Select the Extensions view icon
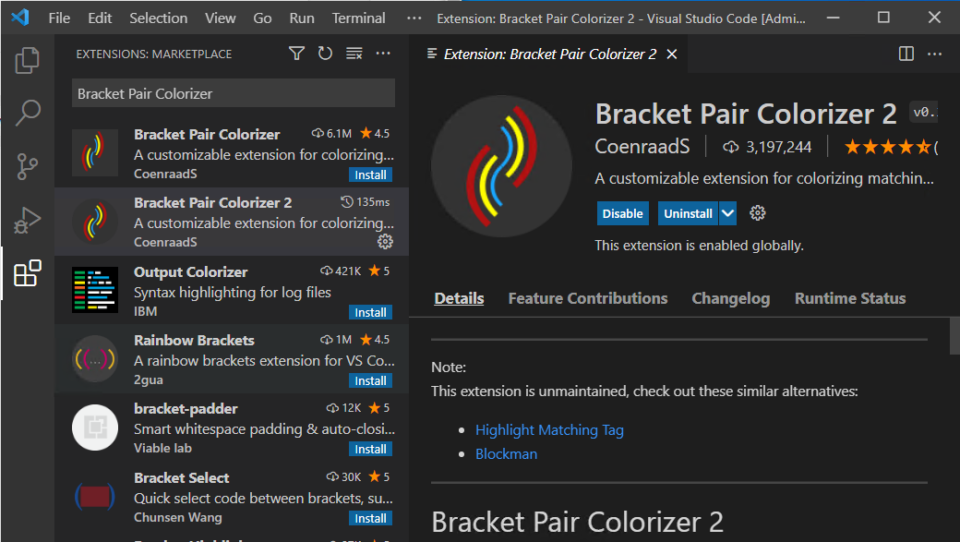 point(27,273)
